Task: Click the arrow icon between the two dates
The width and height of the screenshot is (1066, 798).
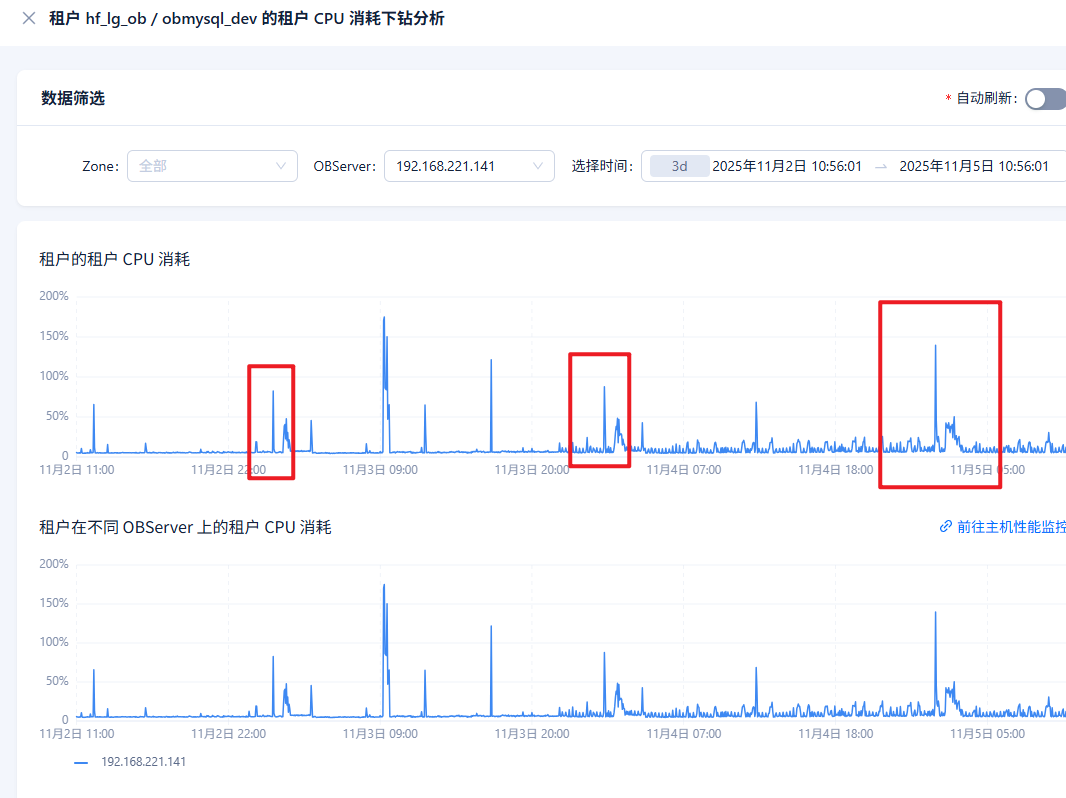Action: [x=880, y=166]
